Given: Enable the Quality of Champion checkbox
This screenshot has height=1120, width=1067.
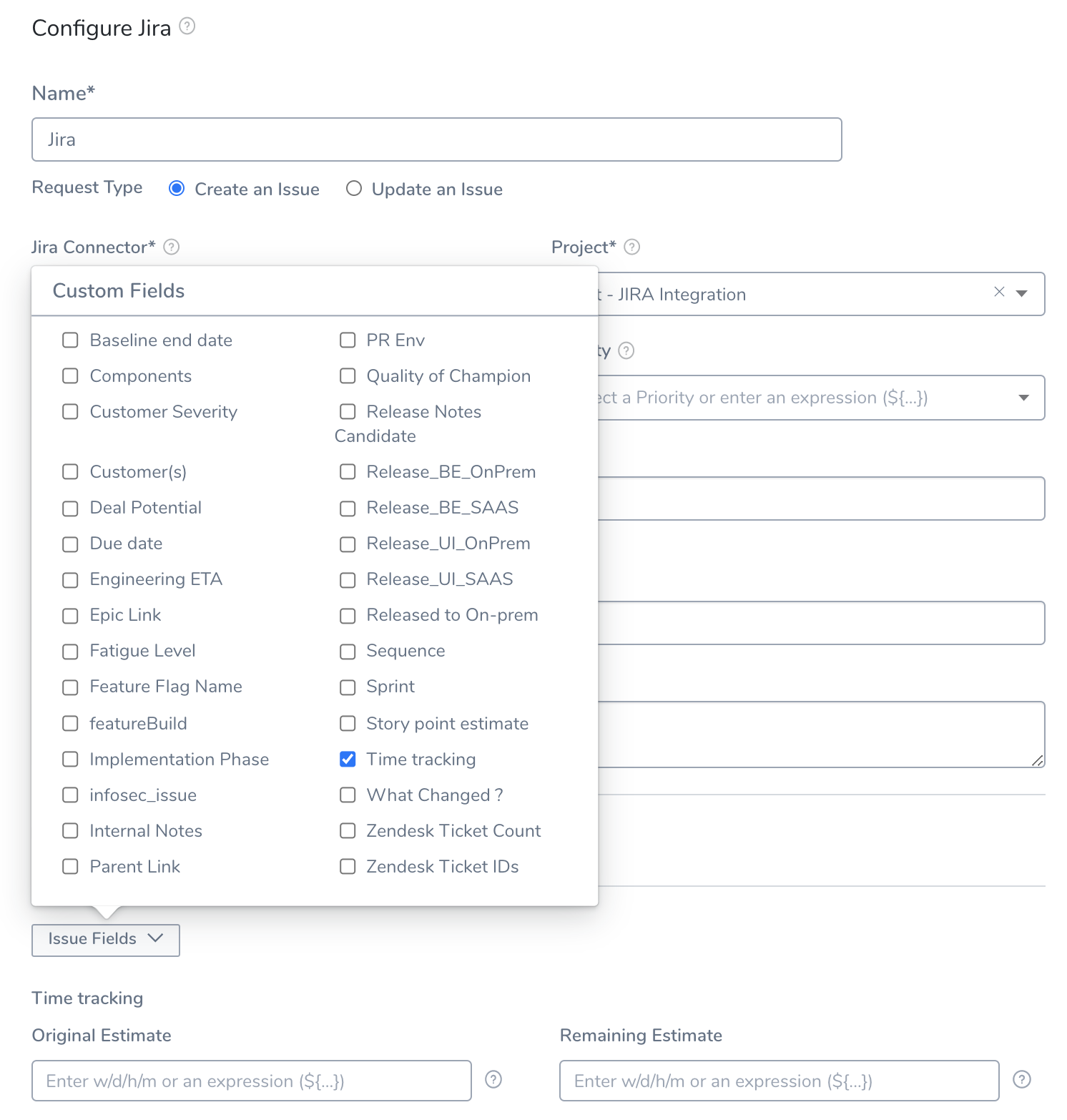Looking at the screenshot, I should pyautogui.click(x=348, y=375).
